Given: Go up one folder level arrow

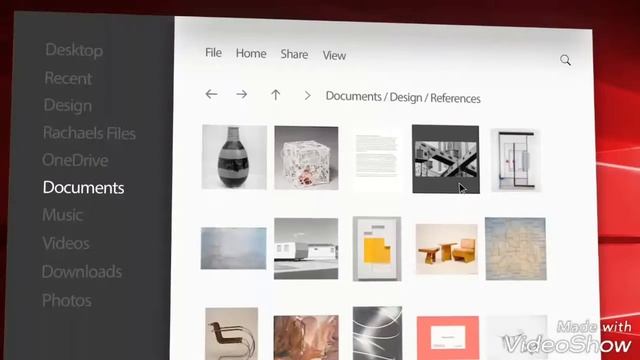Looking at the screenshot, I should tap(276, 95).
